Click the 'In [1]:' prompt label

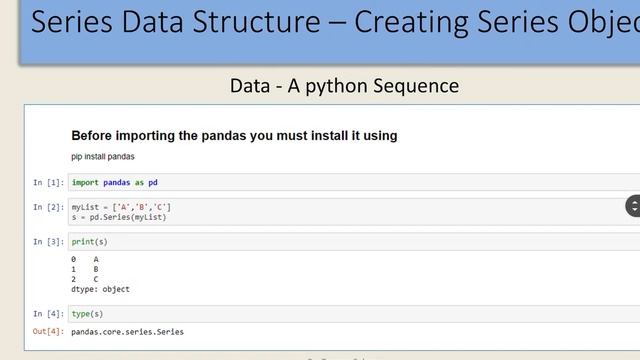(49, 182)
